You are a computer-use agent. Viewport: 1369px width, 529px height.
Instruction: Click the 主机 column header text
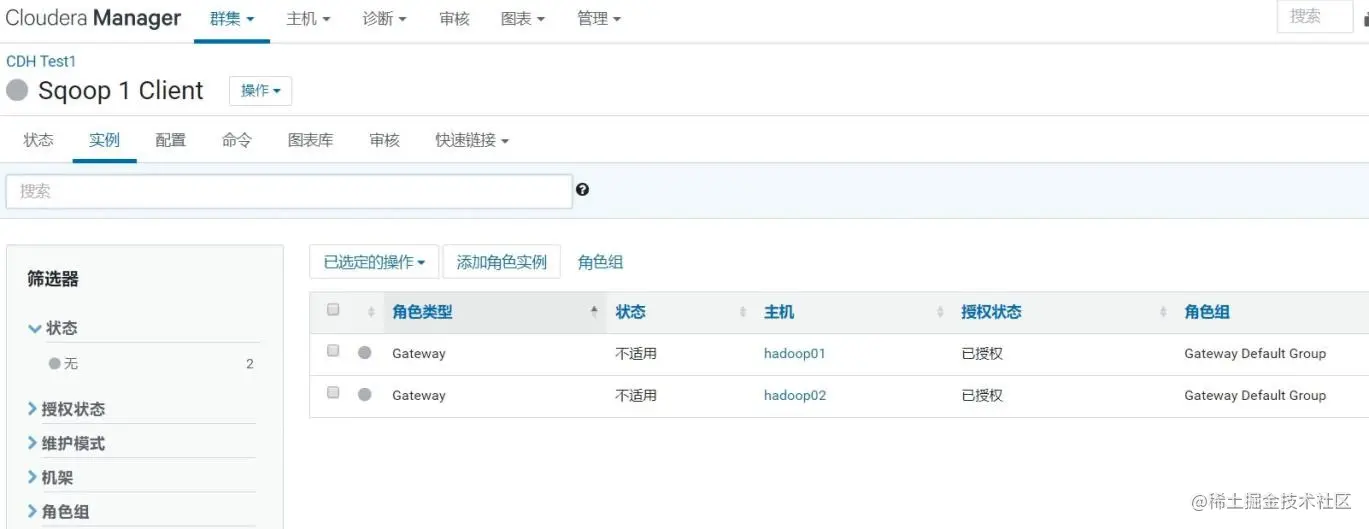tap(779, 312)
